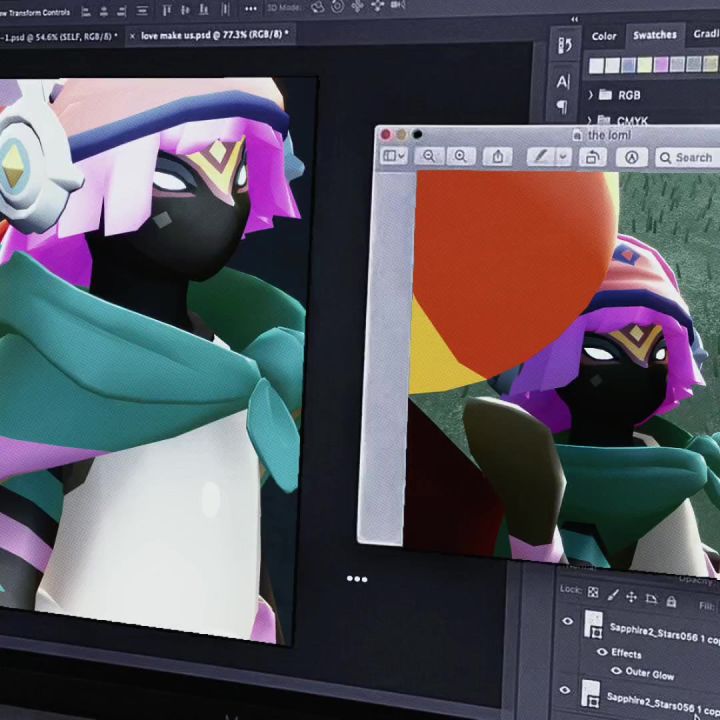The width and height of the screenshot is (720, 720).
Task: Click the align right edges icon
Action: pyautogui.click(x=121, y=11)
